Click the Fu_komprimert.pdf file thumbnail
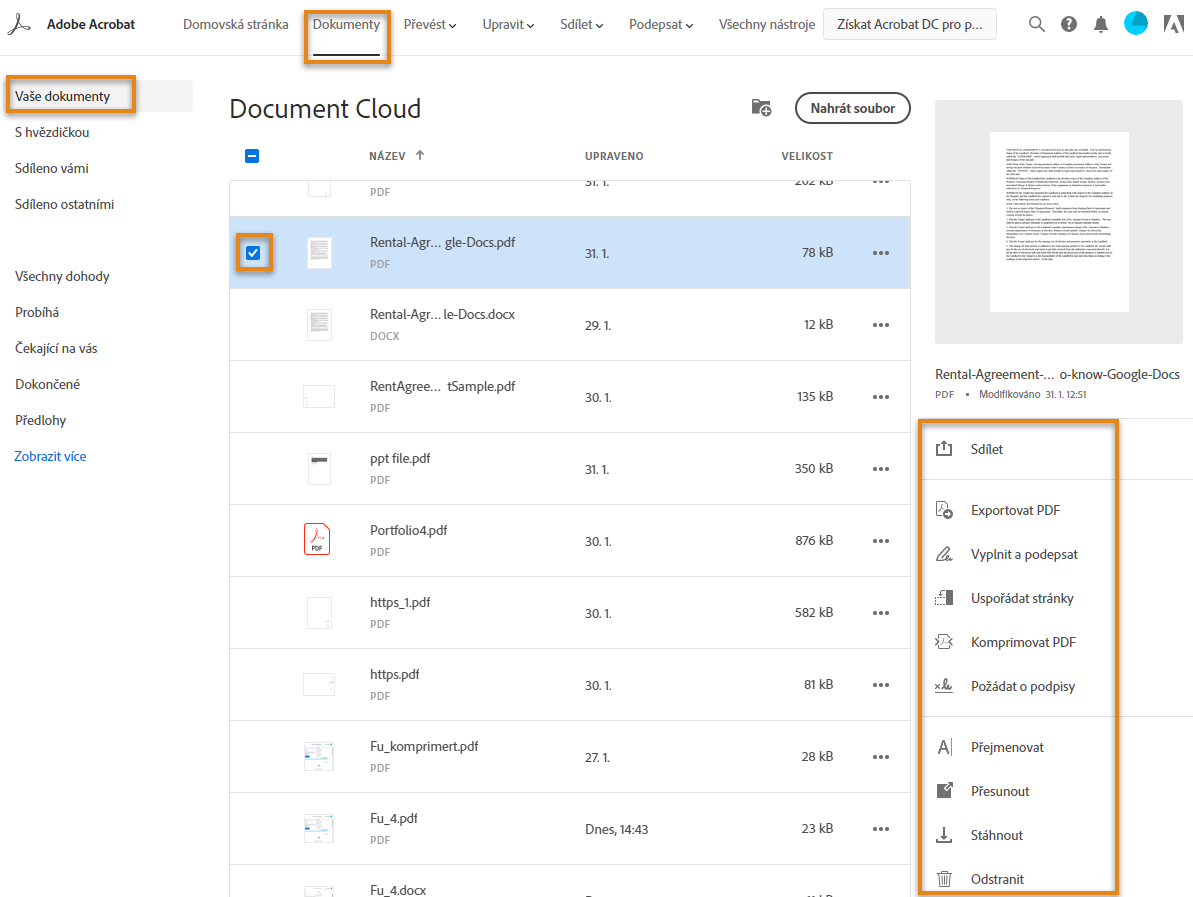This screenshot has width=1193, height=897. coord(319,757)
